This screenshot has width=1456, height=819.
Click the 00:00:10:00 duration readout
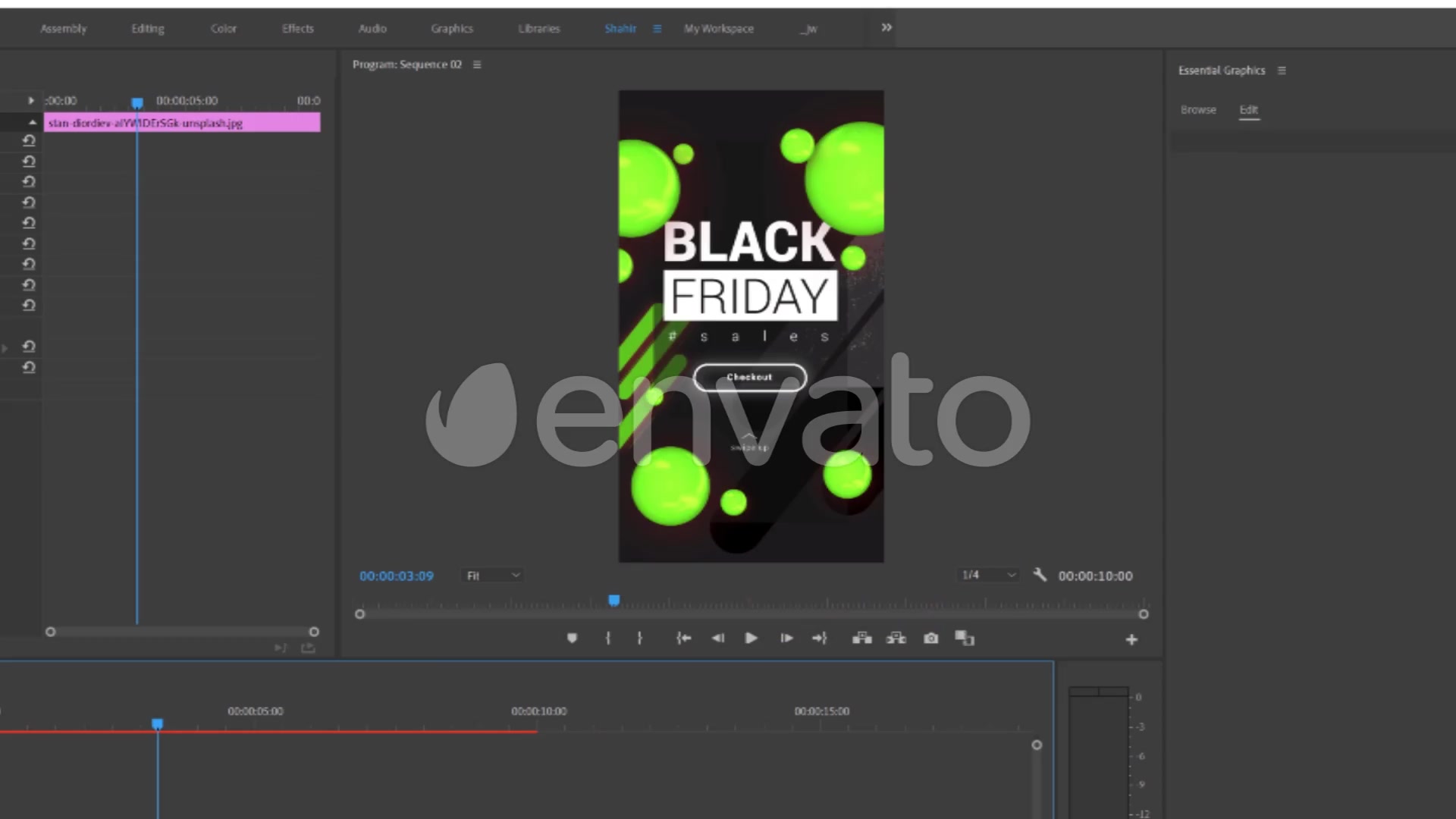click(1095, 576)
